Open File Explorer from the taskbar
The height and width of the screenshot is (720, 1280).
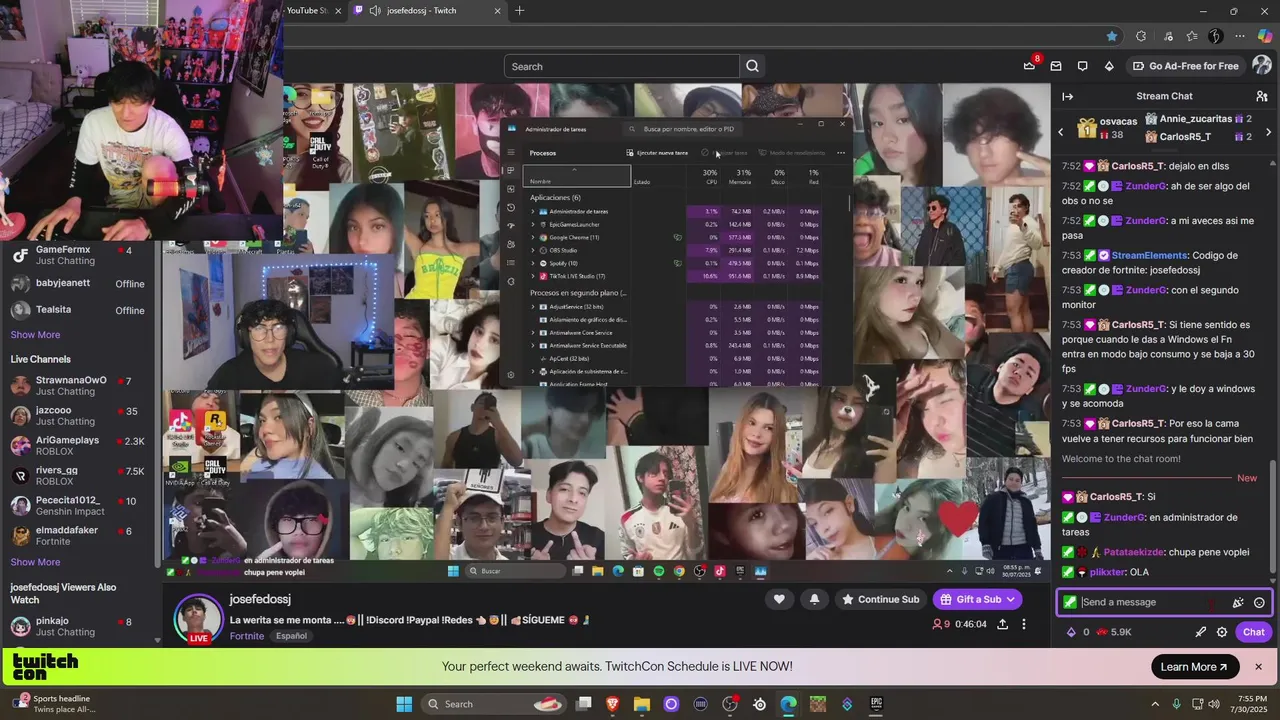tap(641, 704)
